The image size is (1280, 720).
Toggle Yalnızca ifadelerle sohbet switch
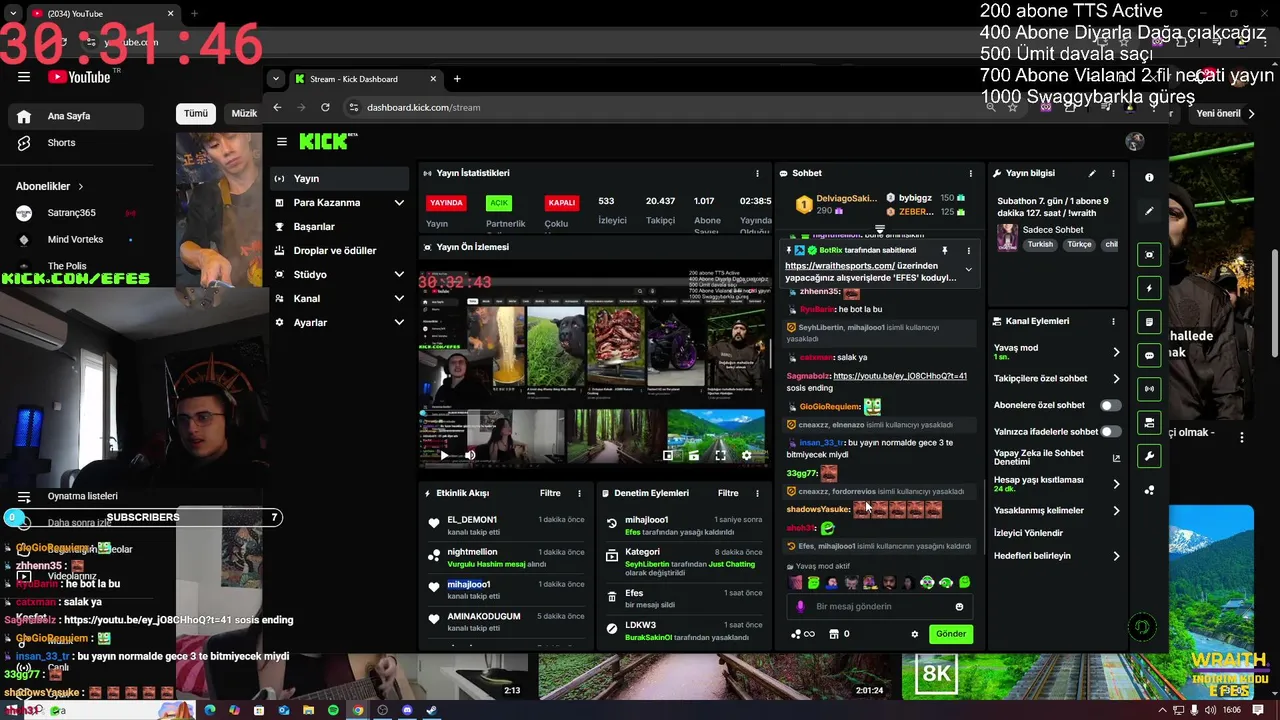[1110, 432]
